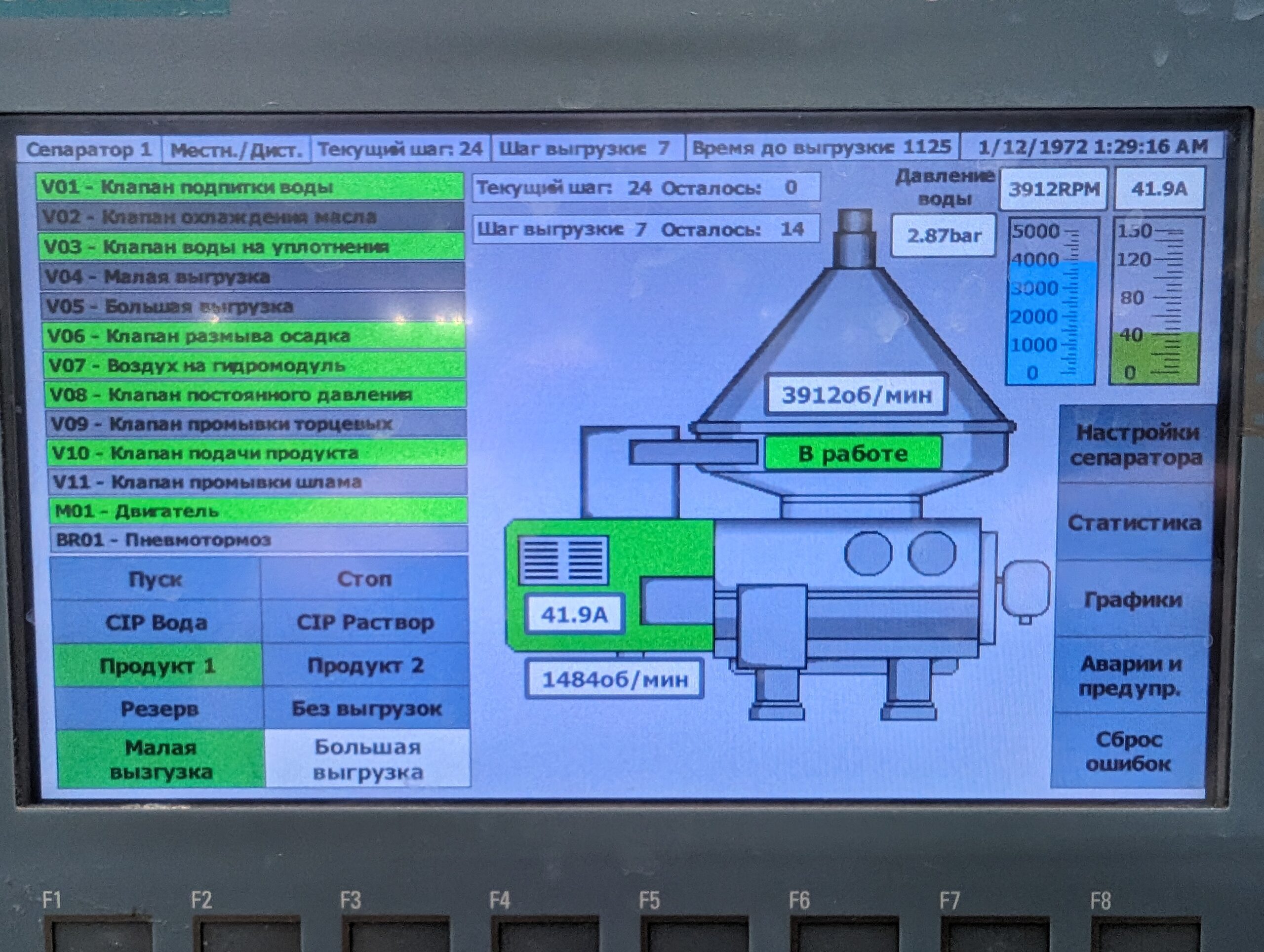Image resolution: width=1264 pixels, height=952 pixels.
Task: Click the motor ventilation grille icon
Action: (563, 560)
